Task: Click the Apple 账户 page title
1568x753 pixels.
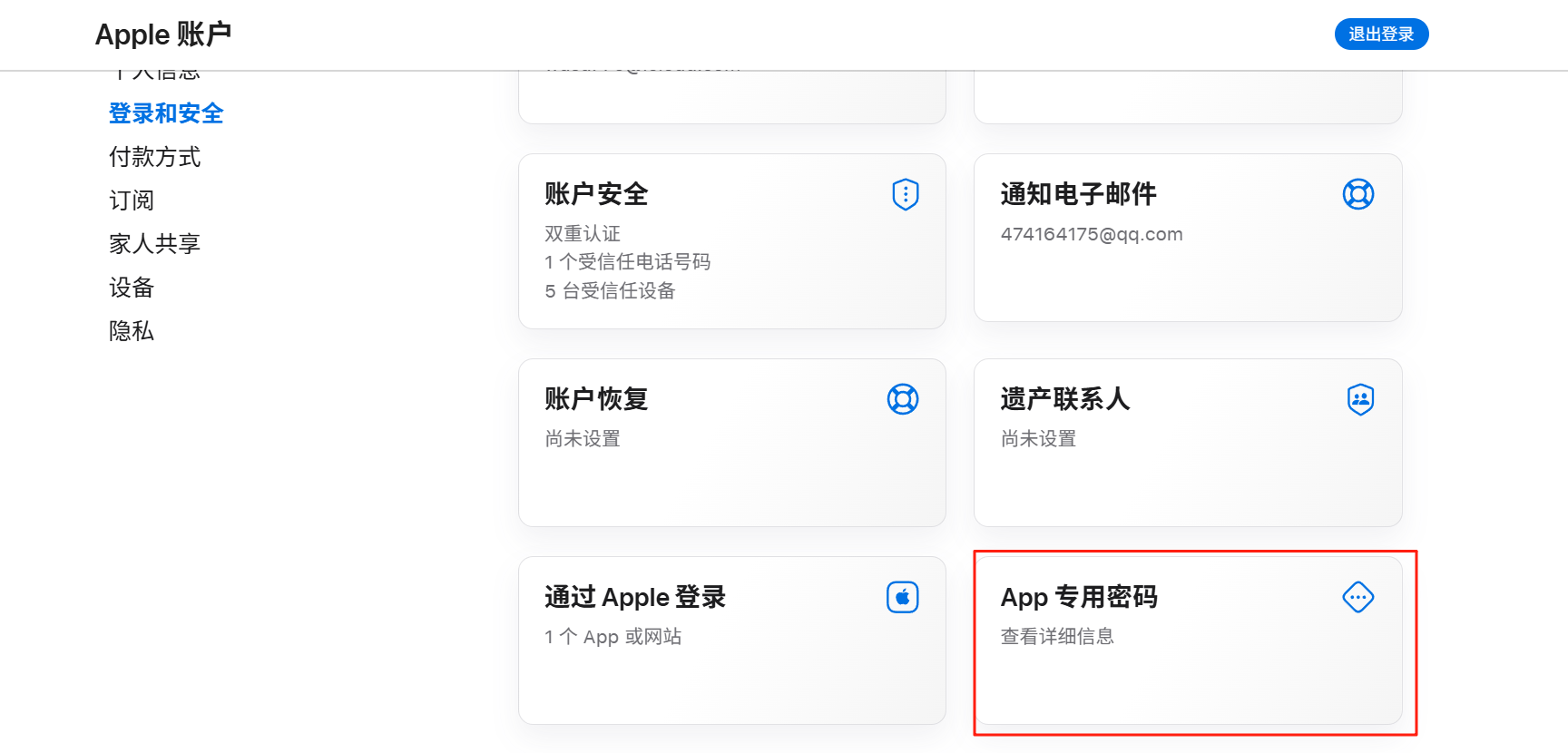Action: coord(163,34)
